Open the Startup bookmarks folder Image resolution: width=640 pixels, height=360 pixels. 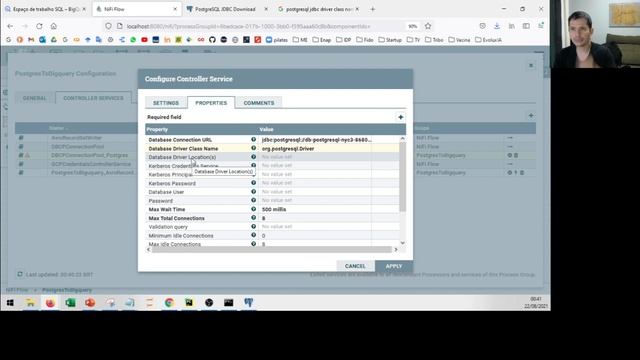[x=390, y=40]
